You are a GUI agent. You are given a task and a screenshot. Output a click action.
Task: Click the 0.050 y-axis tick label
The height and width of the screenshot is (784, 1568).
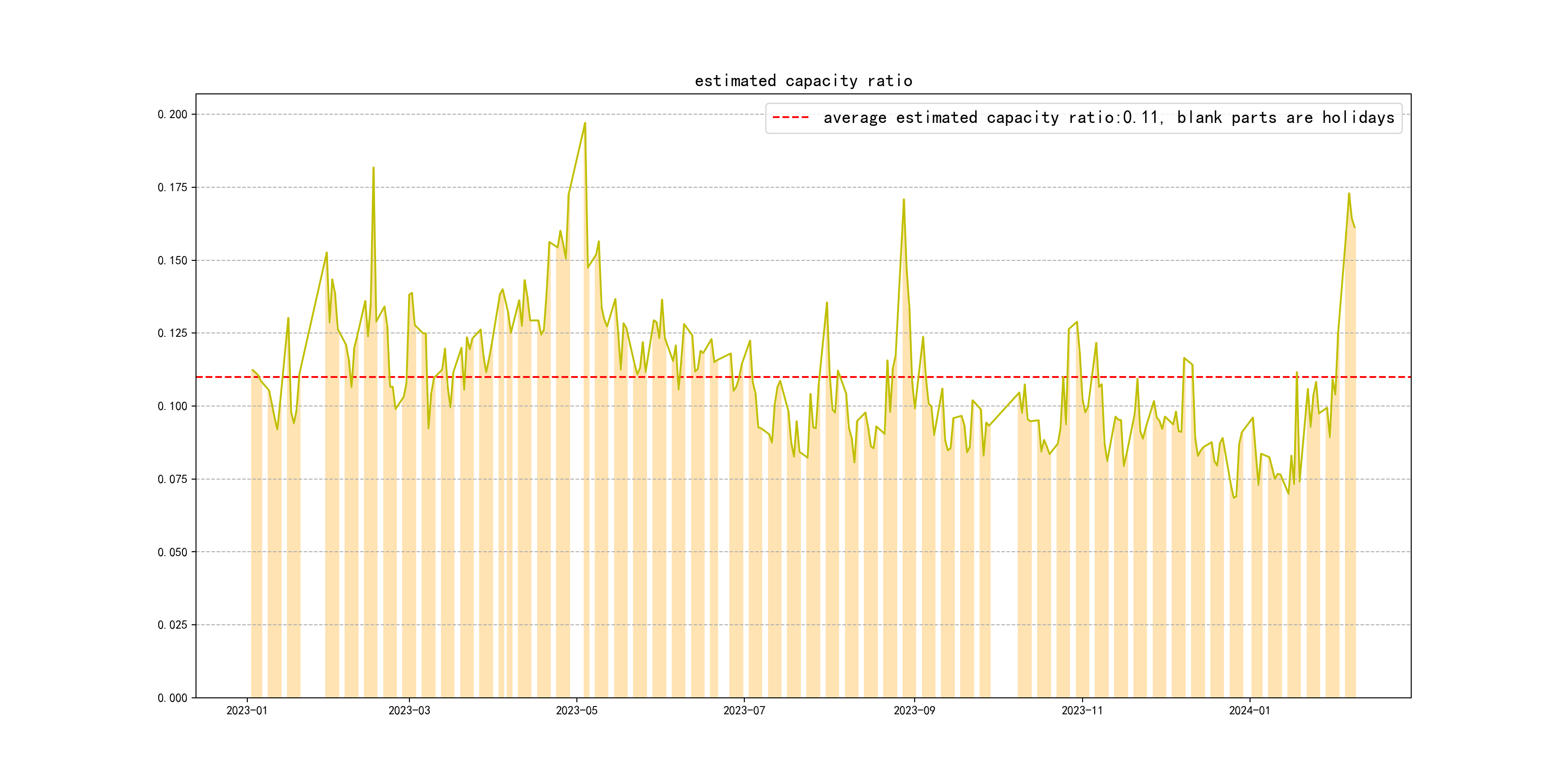172,552
